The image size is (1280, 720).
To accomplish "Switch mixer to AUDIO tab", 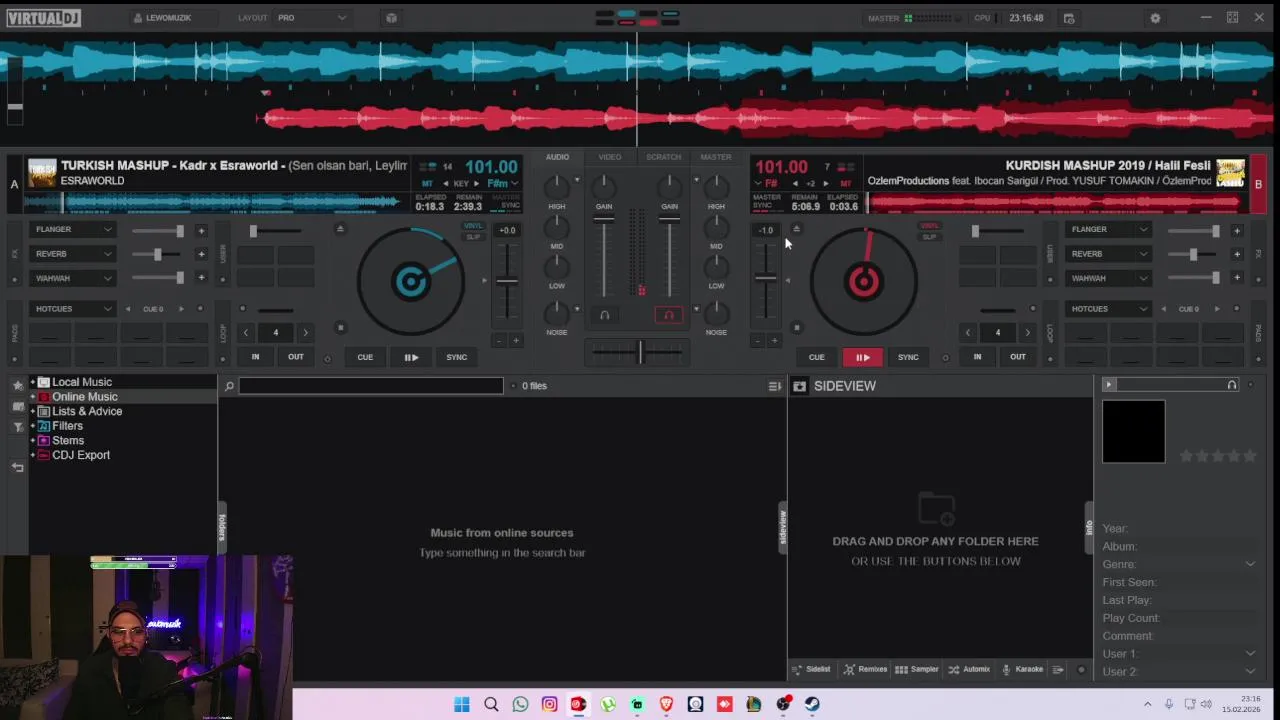I will (557, 157).
